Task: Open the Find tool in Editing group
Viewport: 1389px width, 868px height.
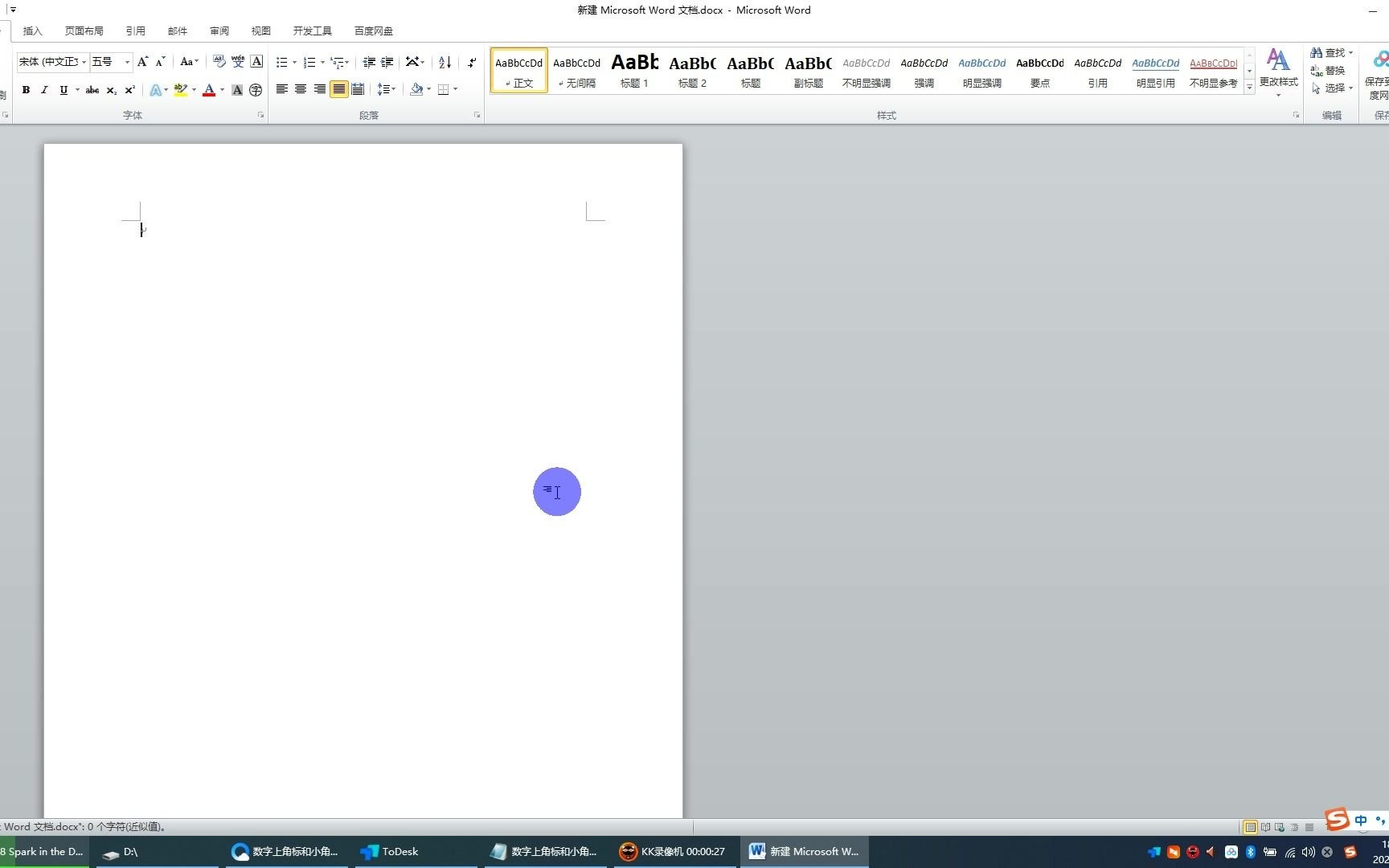Action: 1332,53
